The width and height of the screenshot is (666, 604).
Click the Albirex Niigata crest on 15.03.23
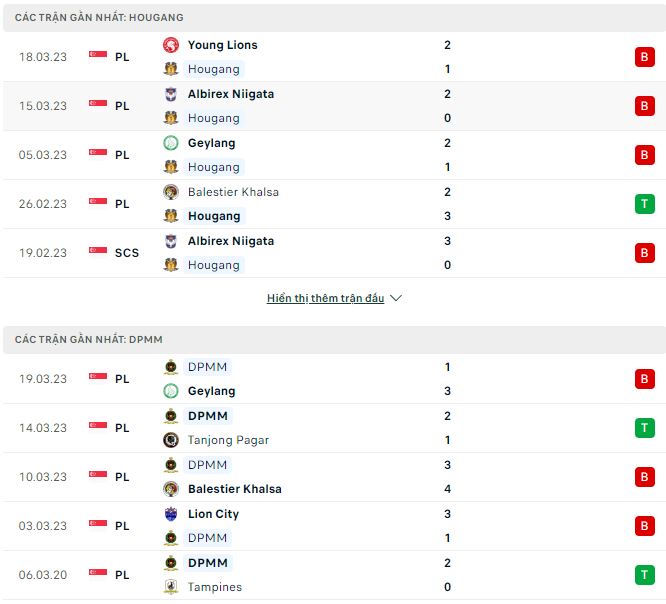[x=171, y=94]
